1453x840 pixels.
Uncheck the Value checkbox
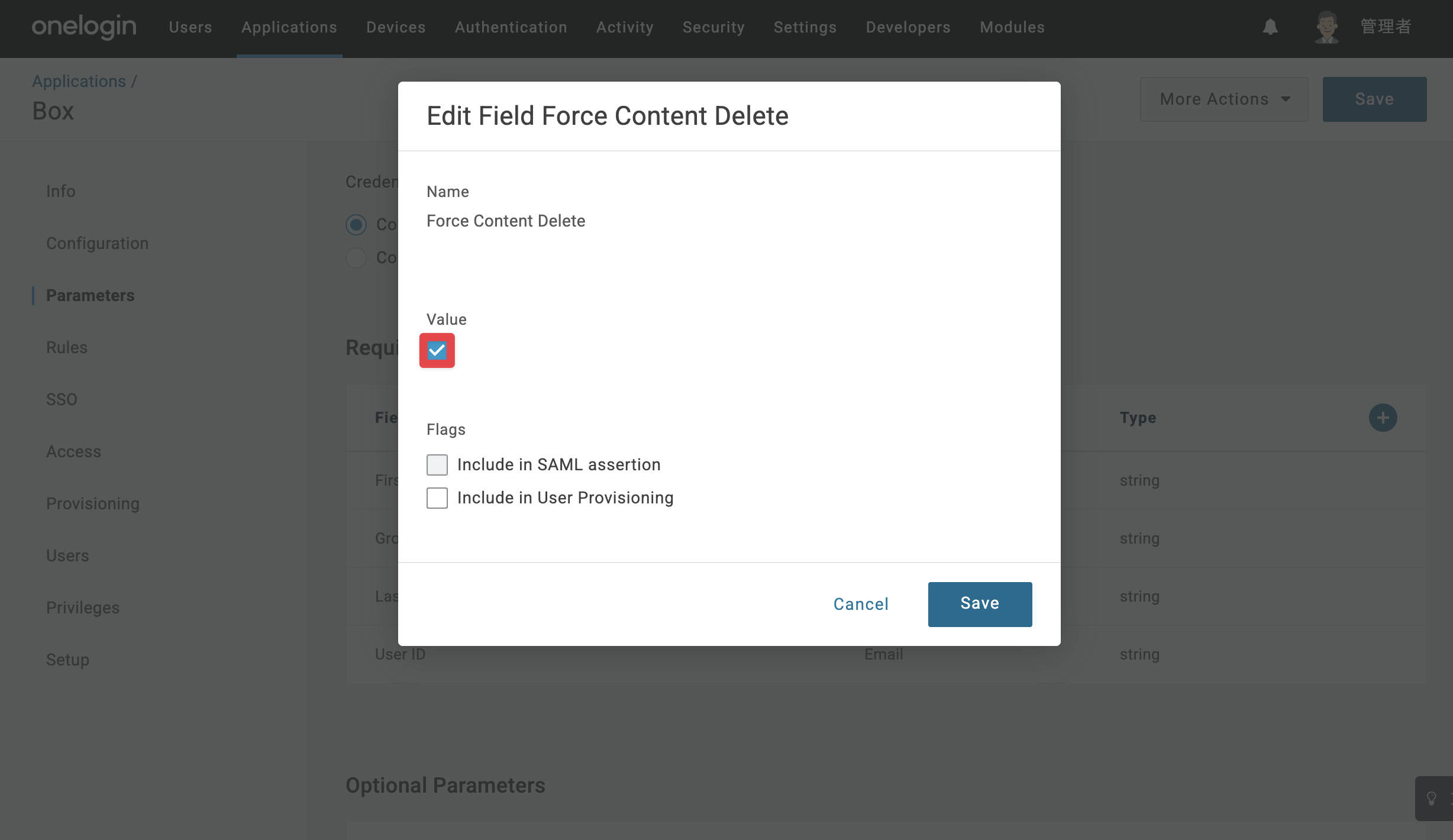(437, 350)
